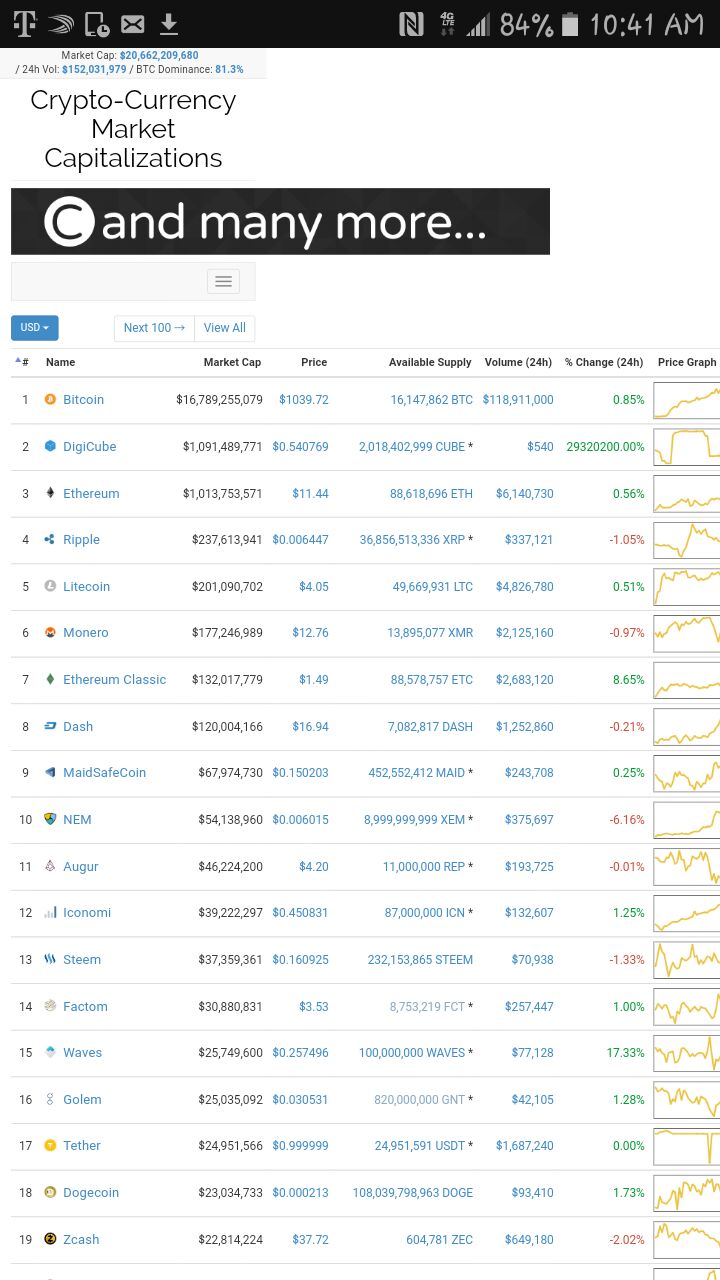Click Dogecoin supply 108,039,798,963 DOGE

[x=413, y=1192]
